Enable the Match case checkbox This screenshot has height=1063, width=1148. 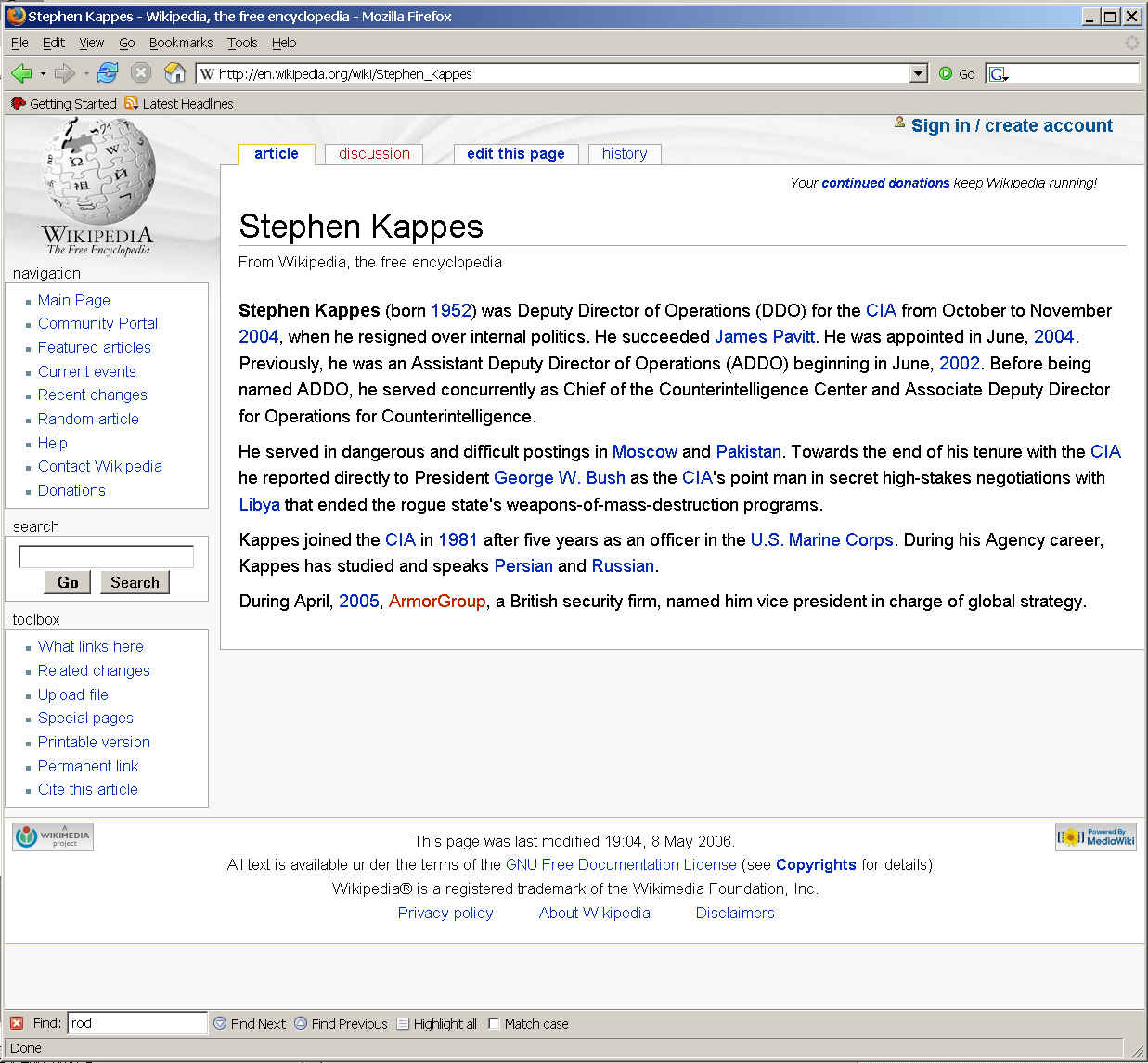click(x=495, y=1023)
